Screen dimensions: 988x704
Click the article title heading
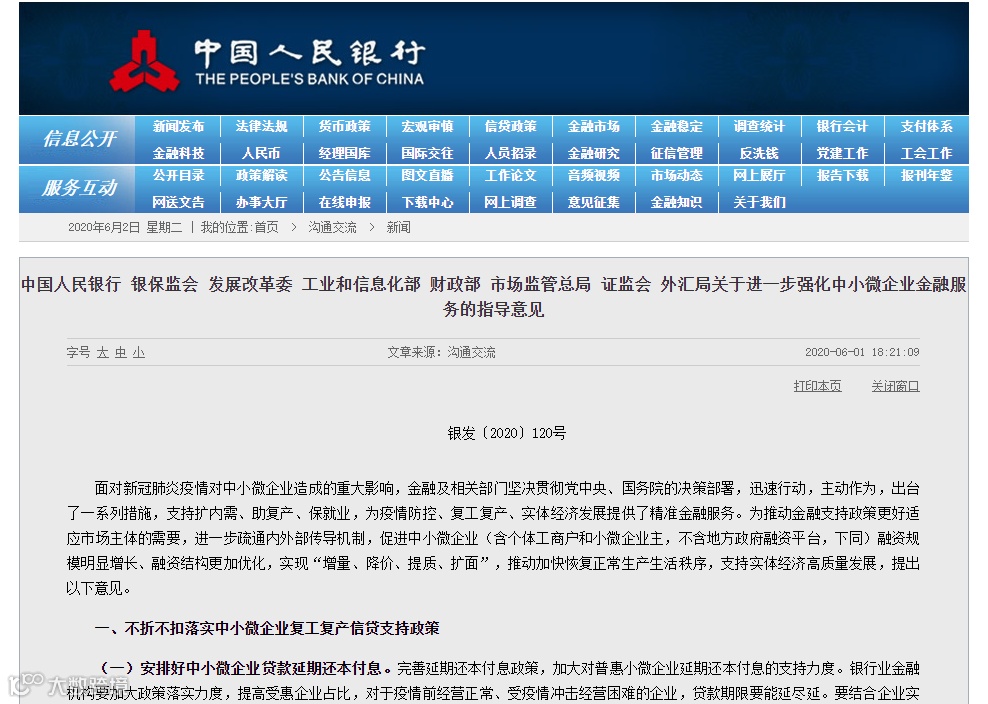[x=493, y=296]
